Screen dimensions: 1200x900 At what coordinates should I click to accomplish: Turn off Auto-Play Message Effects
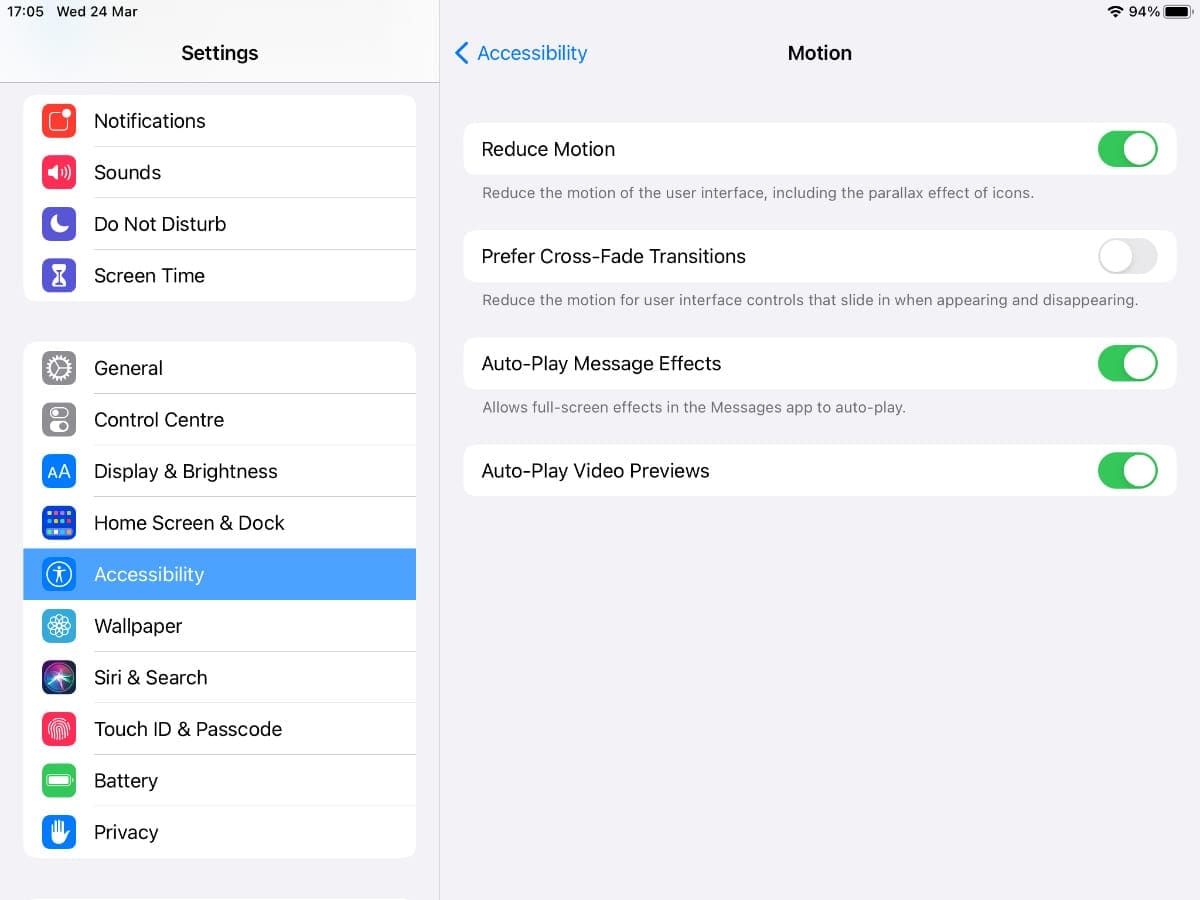click(x=1128, y=363)
